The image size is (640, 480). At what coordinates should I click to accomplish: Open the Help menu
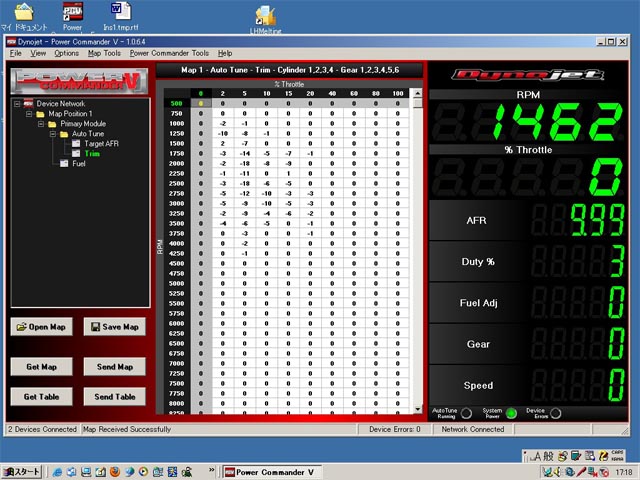coord(225,53)
